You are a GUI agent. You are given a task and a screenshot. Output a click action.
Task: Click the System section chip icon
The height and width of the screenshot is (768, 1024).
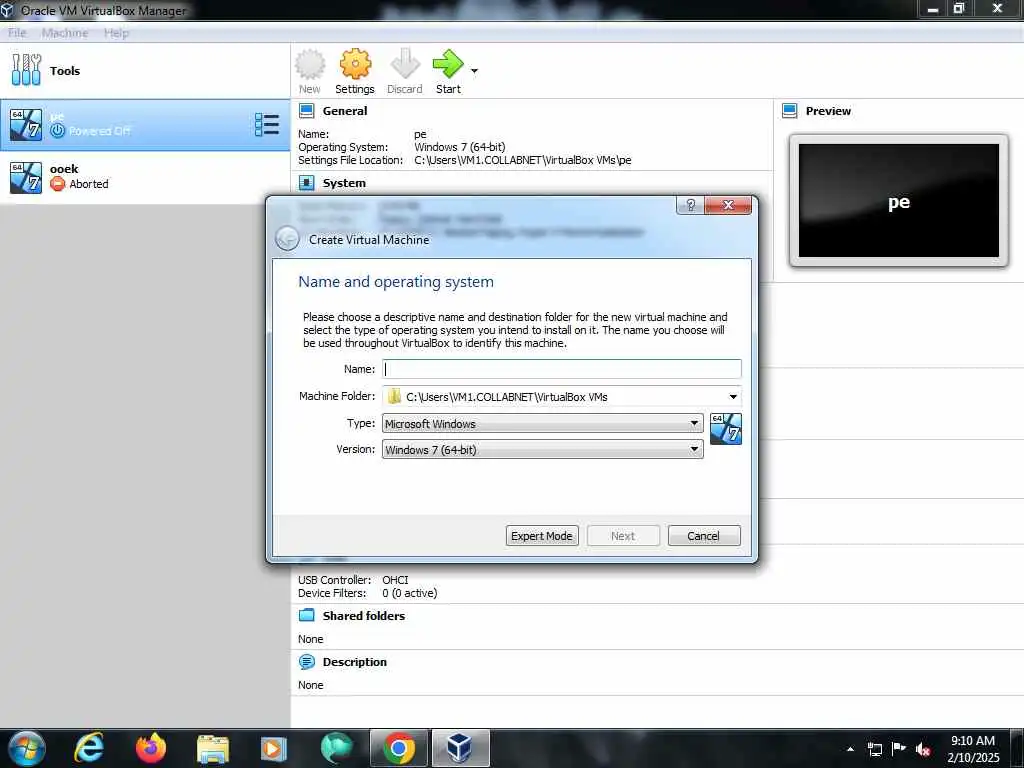coord(306,183)
